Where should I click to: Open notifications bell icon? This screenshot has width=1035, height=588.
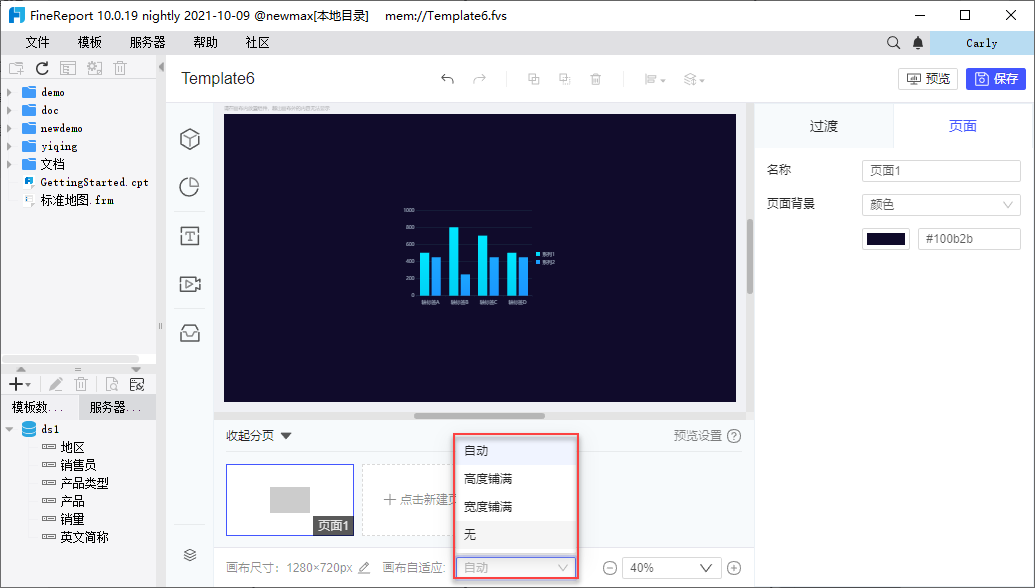(918, 43)
